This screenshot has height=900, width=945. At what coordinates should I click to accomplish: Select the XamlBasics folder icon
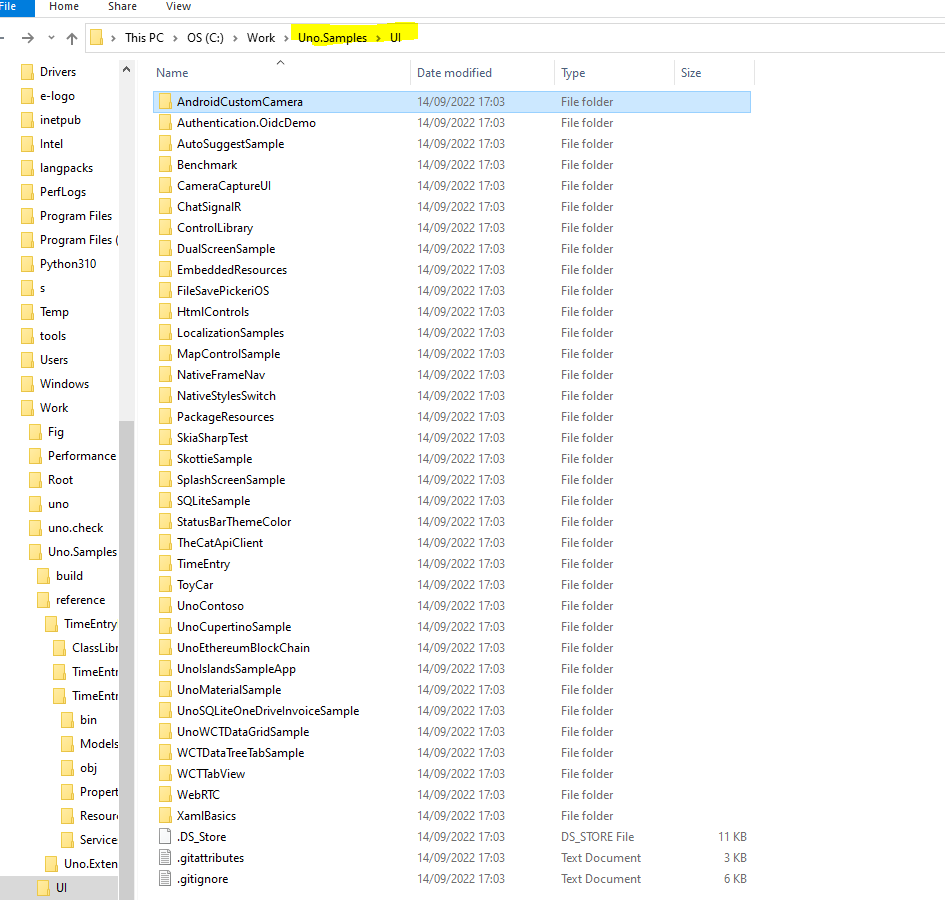click(x=165, y=816)
